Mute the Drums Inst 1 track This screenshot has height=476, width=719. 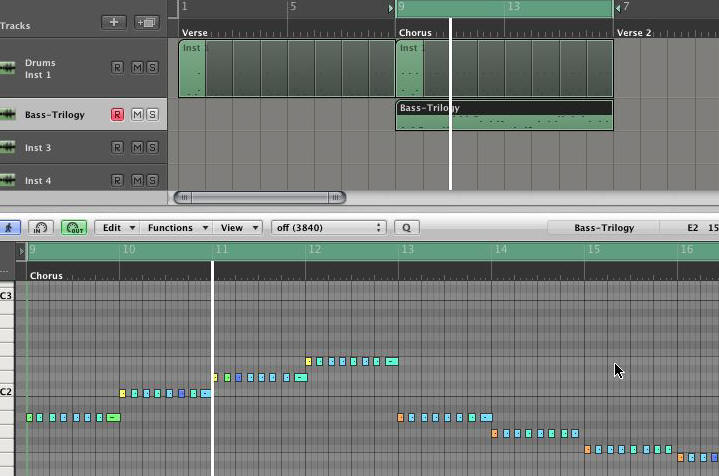pyautogui.click(x=137, y=67)
